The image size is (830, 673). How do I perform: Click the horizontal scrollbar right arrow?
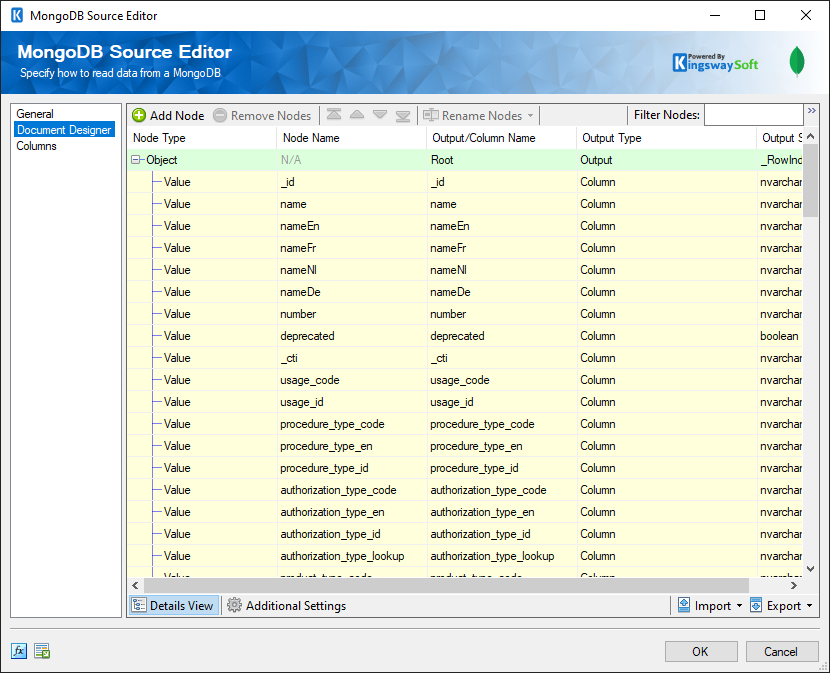click(793, 585)
